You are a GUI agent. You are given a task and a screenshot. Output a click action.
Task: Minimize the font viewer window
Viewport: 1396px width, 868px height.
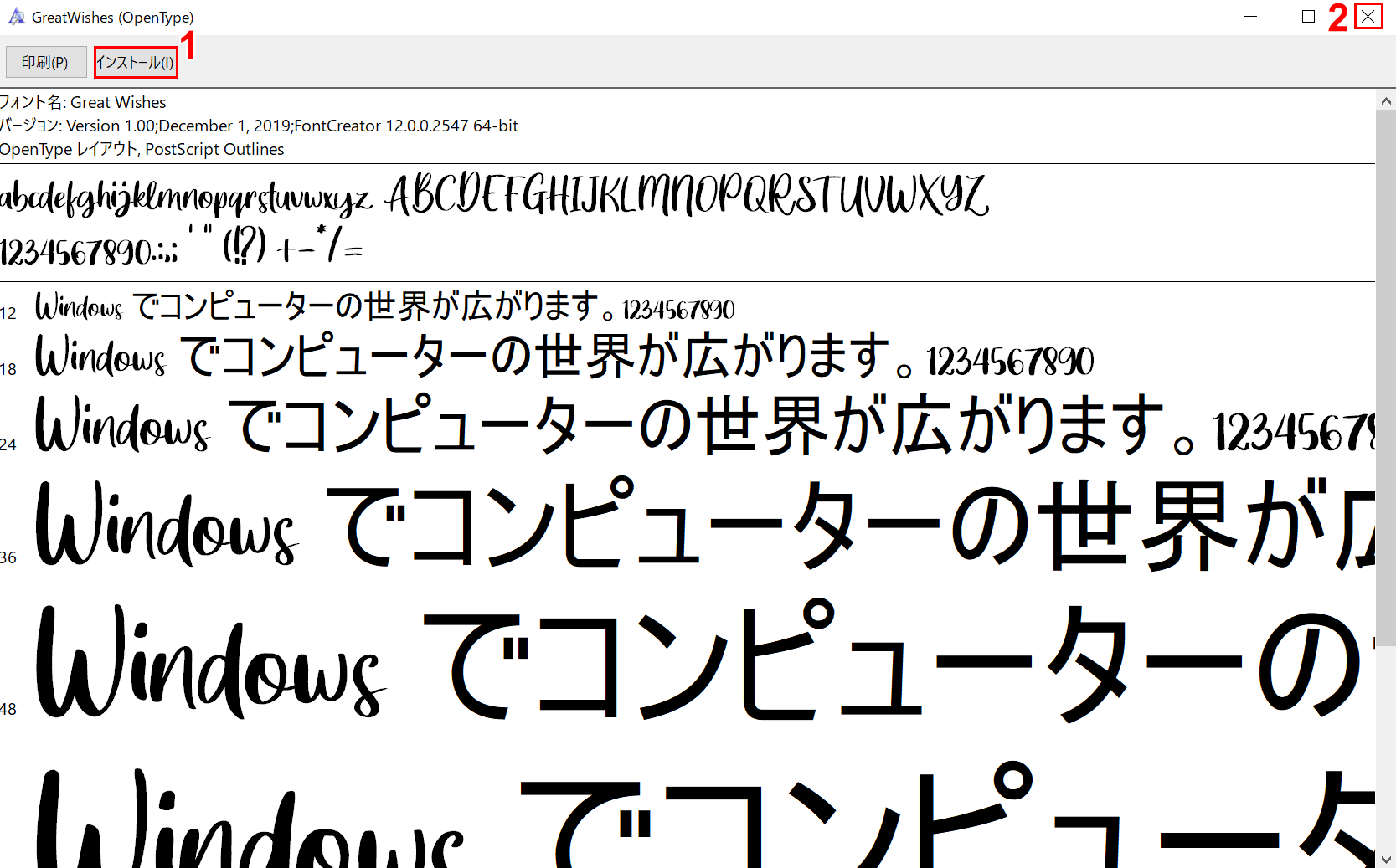[1251, 17]
